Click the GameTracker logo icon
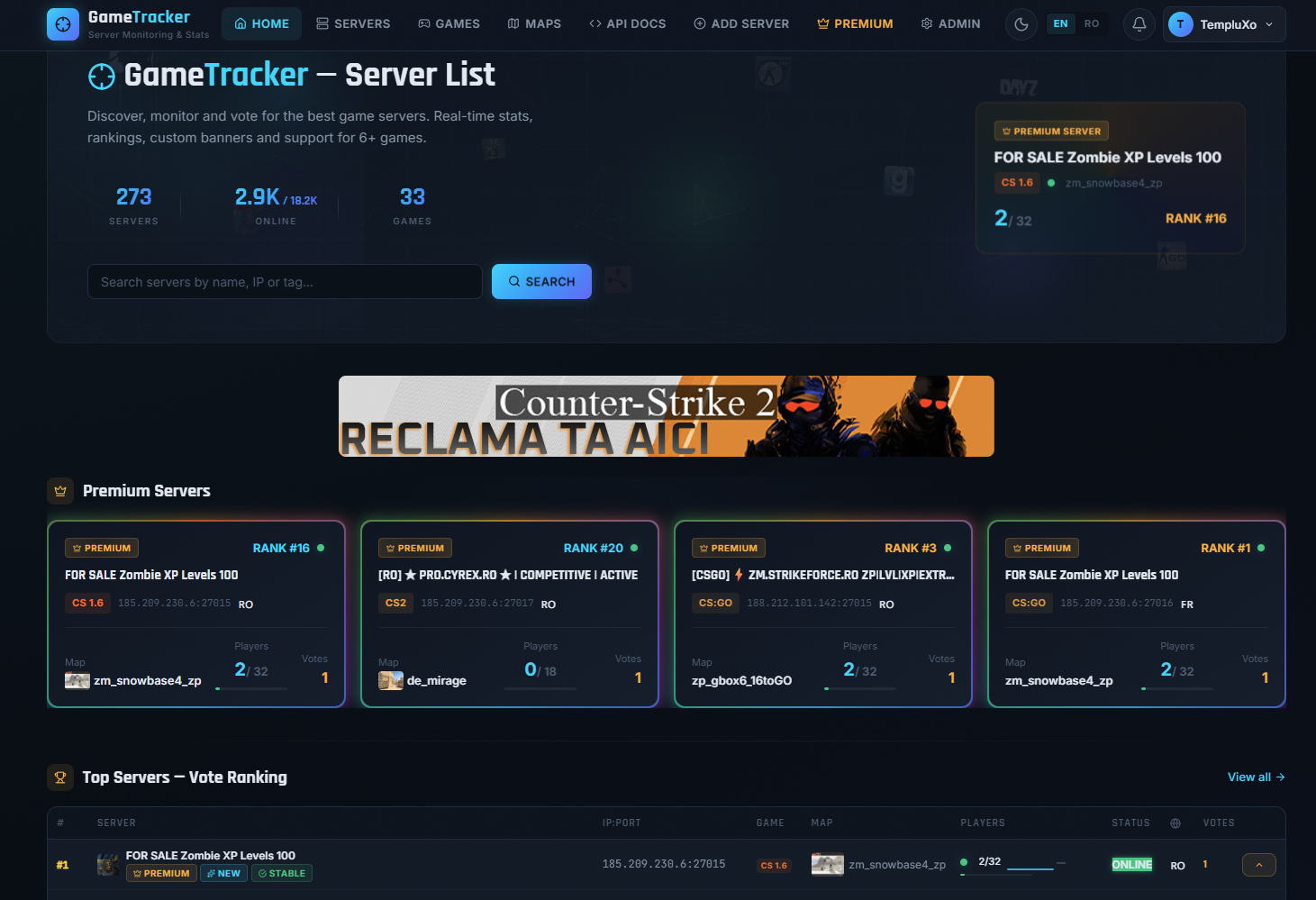The width and height of the screenshot is (1316, 900). (x=62, y=23)
